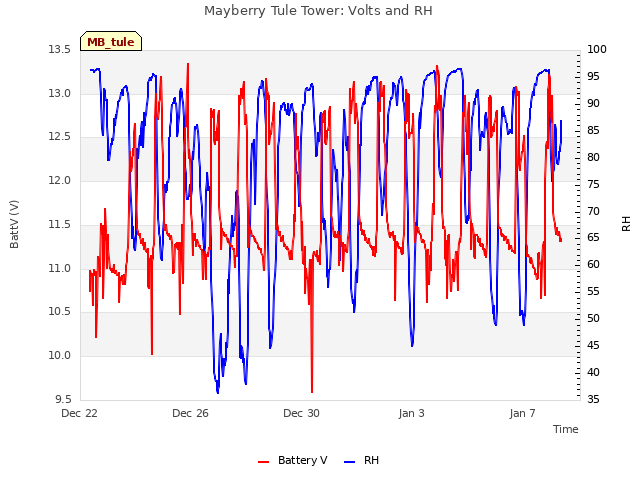Click the 10.5 left axis value
The width and height of the screenshot is (640, 480).
(60, 312)
